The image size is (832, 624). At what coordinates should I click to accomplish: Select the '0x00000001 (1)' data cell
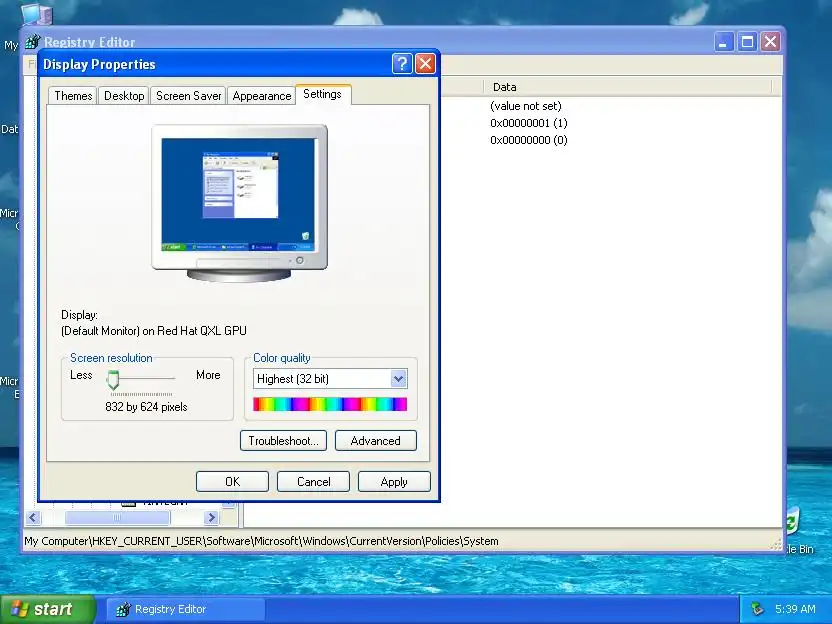pyautogui.click(x=529, y=123)
